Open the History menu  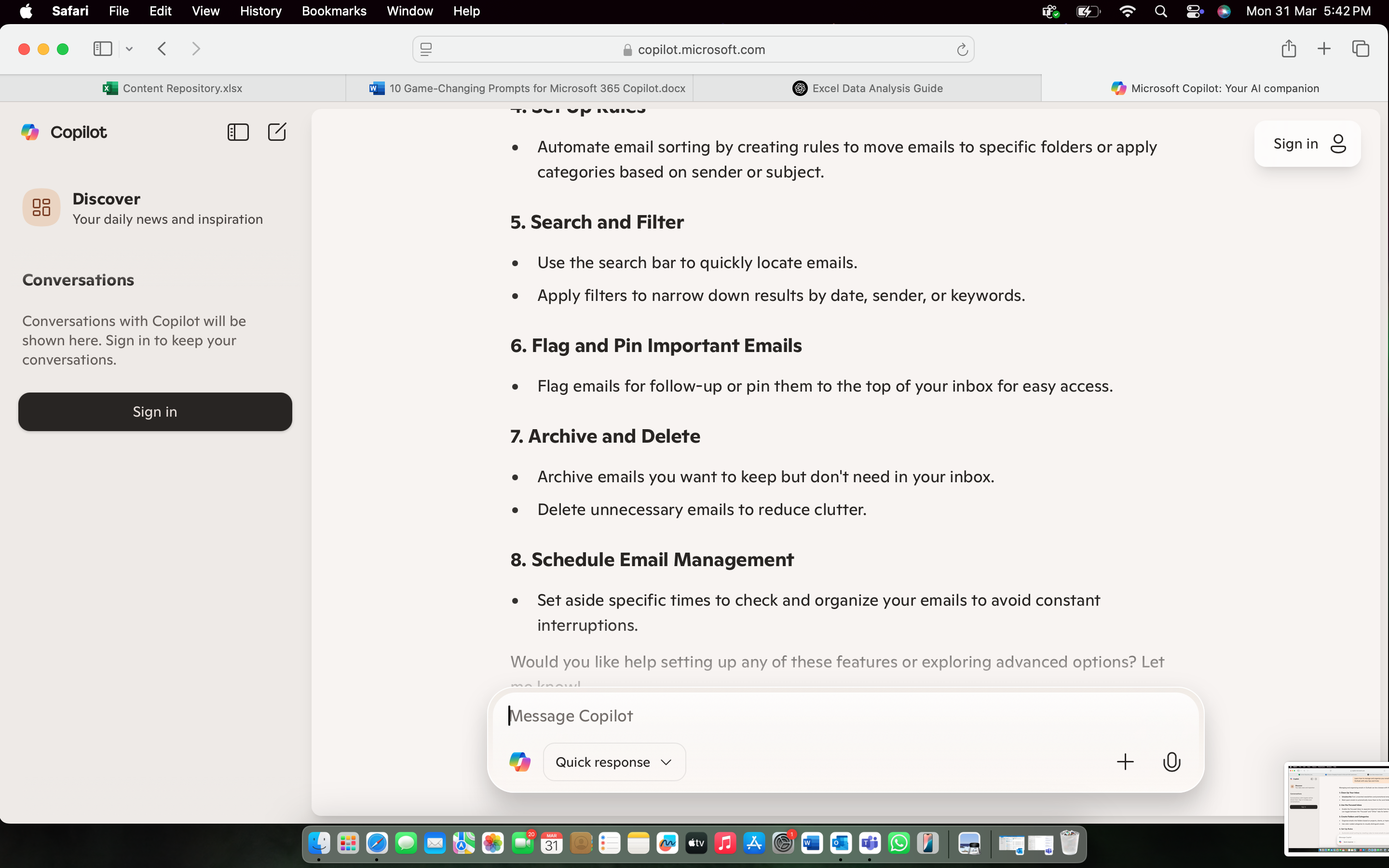260,11
